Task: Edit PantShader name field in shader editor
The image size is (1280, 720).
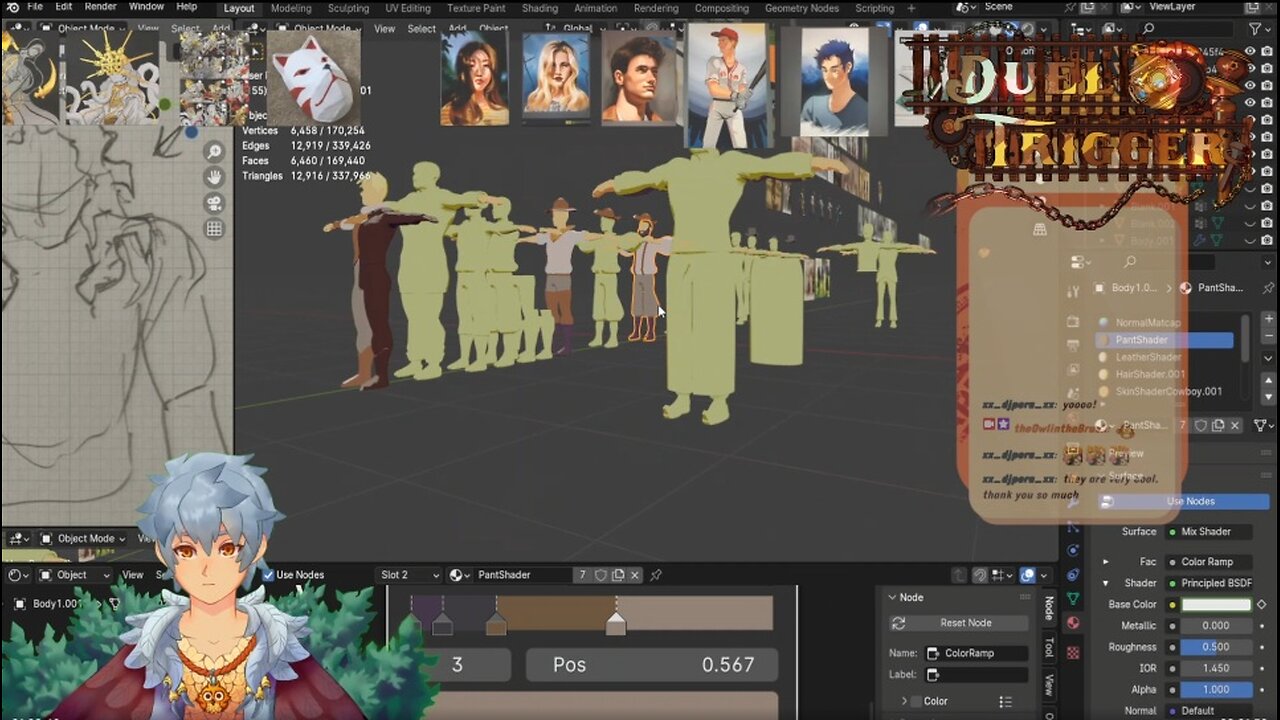Action: (x=522, y=575)
